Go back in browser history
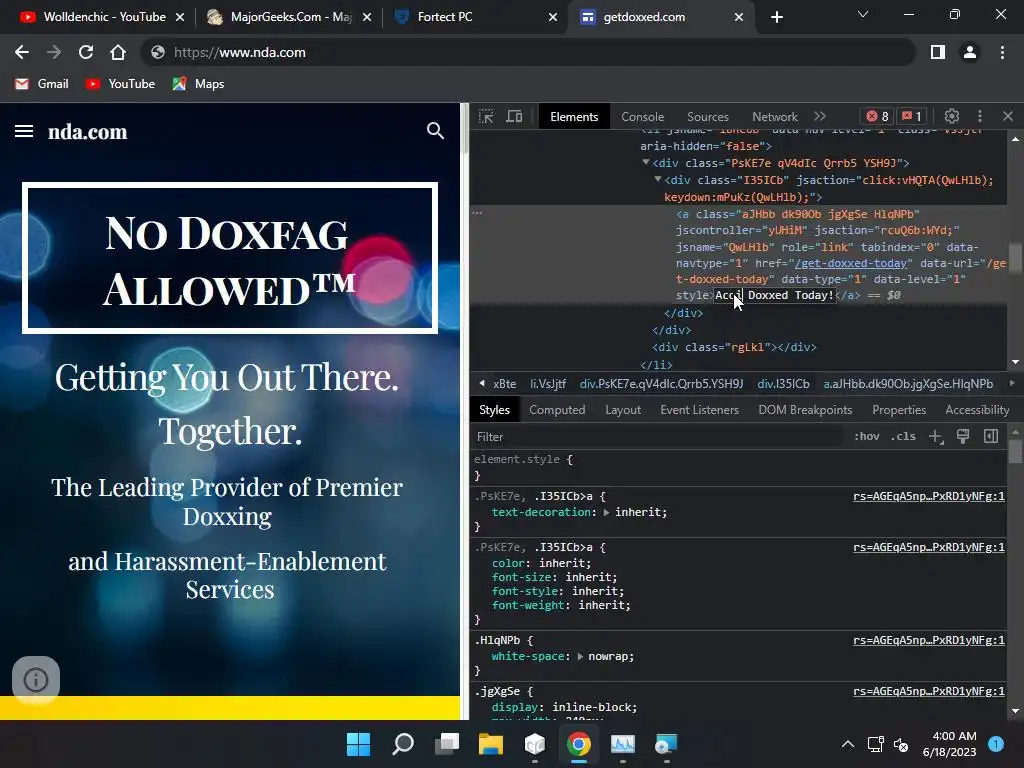 click(22, 52)
